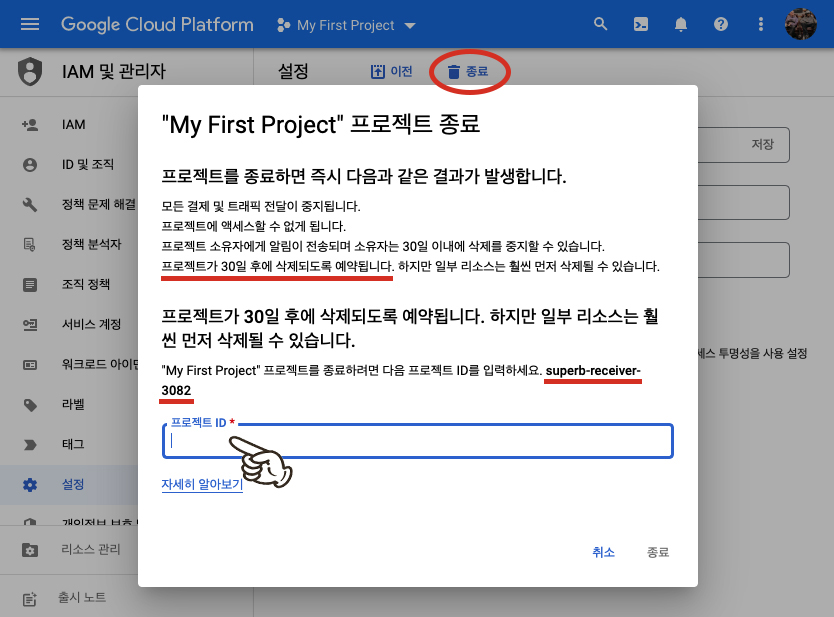Activate the Cloud Shell terminal icon
Viewport: 834px width, 617px height.
(641, 24)
